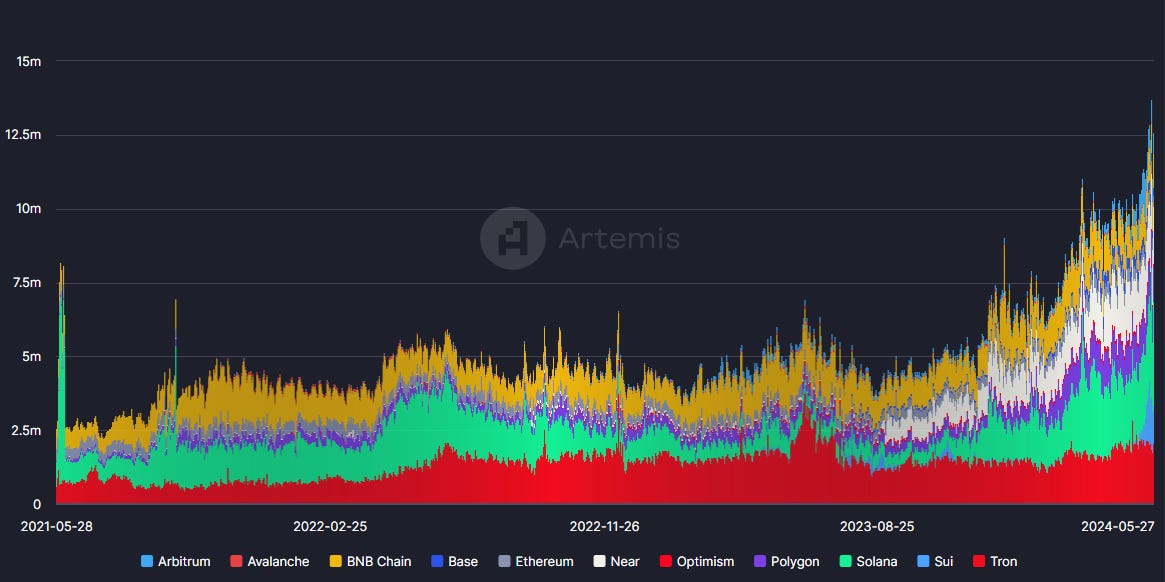Screen dimensions: 1165x582
Task: Toggle the Solana legend color swatch
Action: pos(845,561)
